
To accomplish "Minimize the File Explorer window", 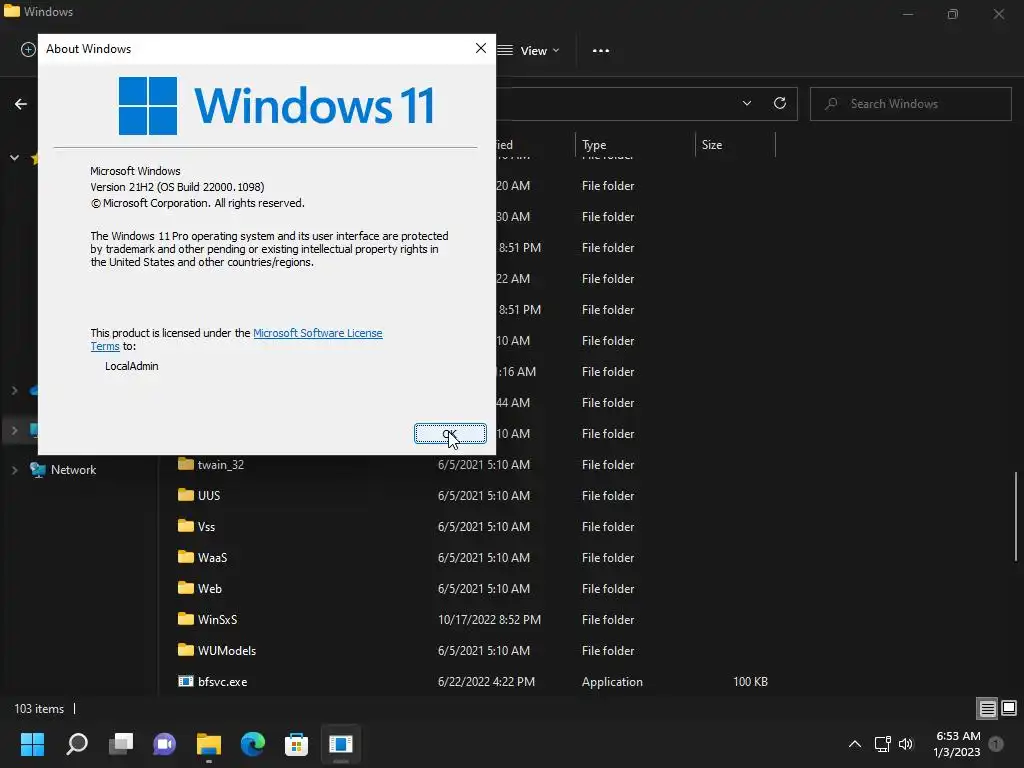I will [908, 13].
